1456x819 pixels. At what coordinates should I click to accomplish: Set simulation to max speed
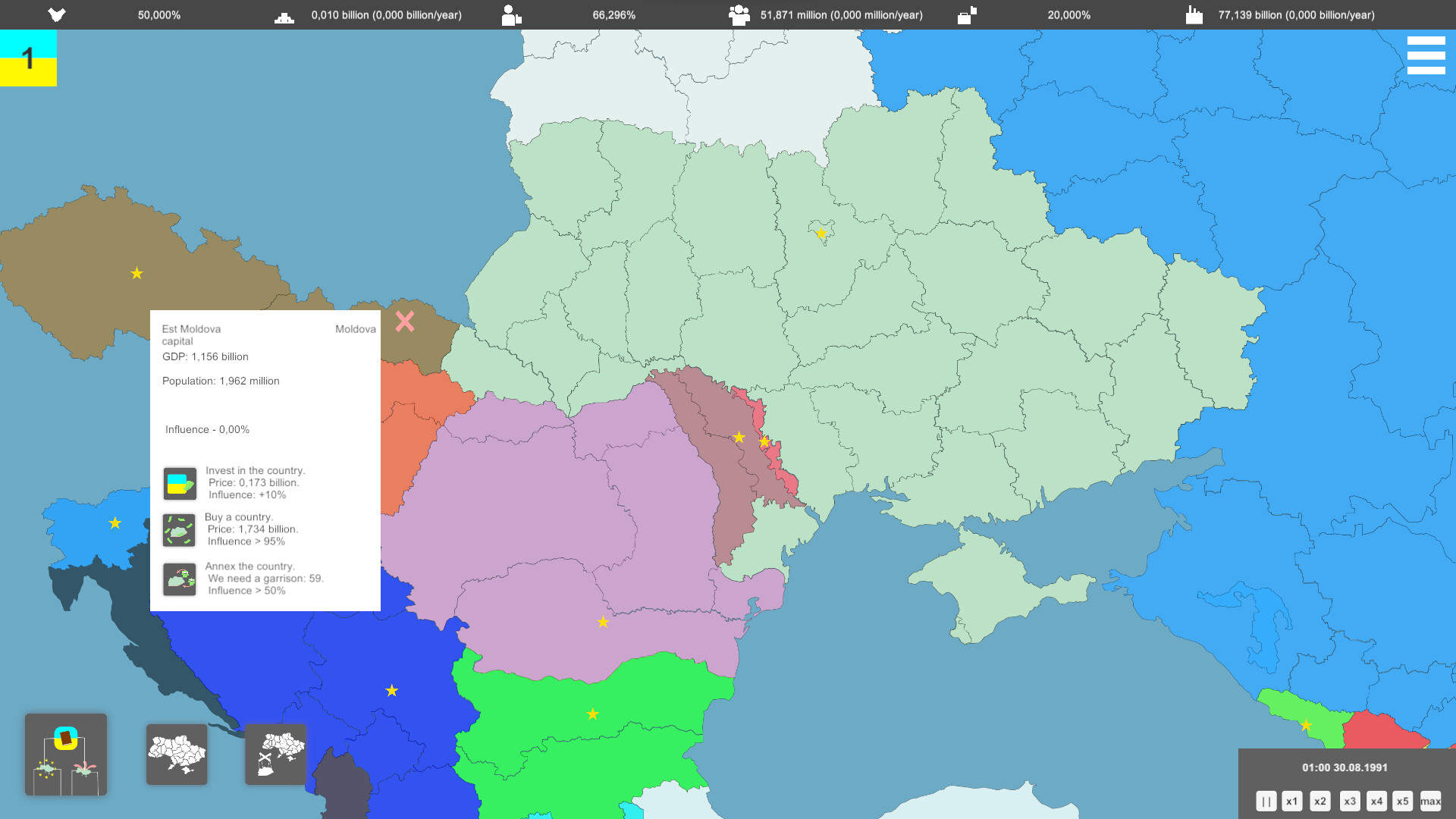click(x=1430, y=801)
